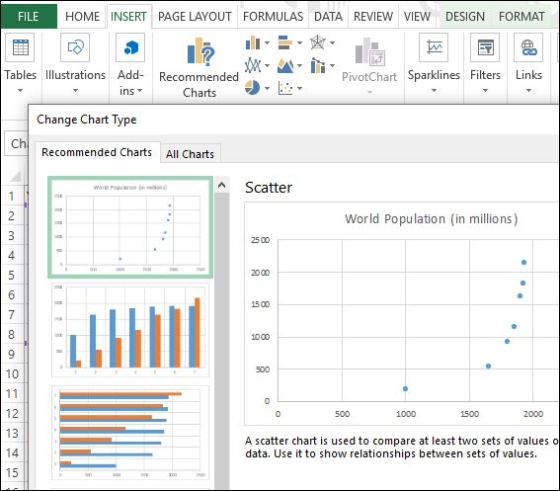Insert a line chart icon
Screen dimensions: 560x491
pos(253,65)
